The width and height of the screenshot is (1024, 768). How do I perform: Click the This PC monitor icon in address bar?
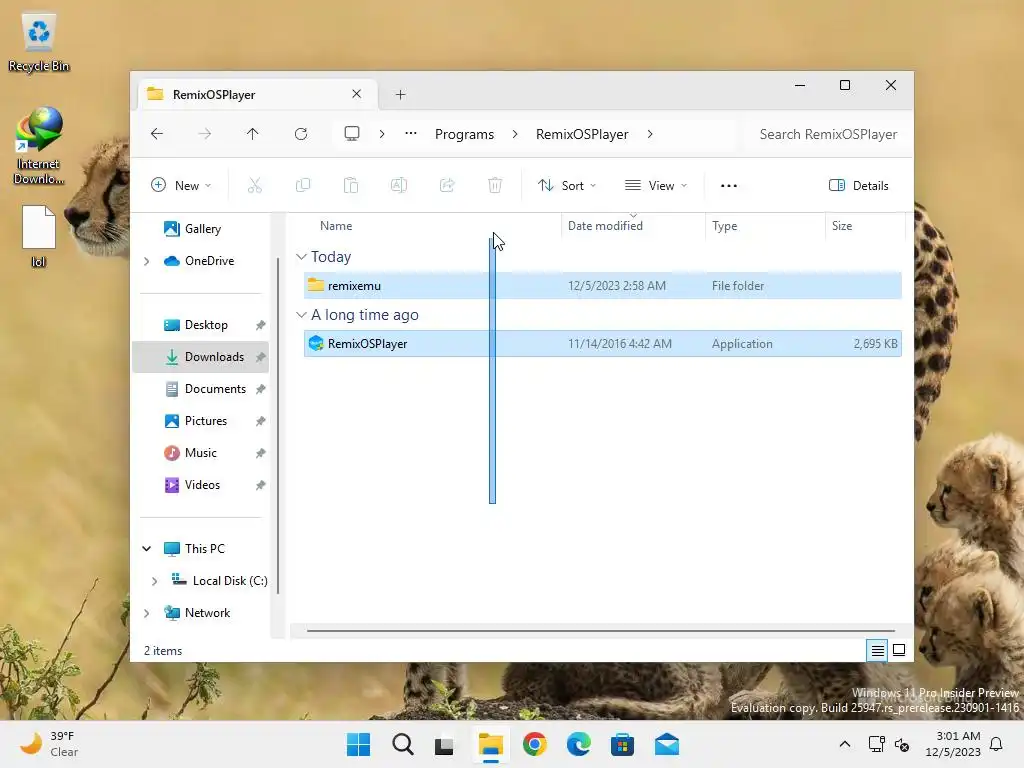pyautogui.click(x=352, y=134)
